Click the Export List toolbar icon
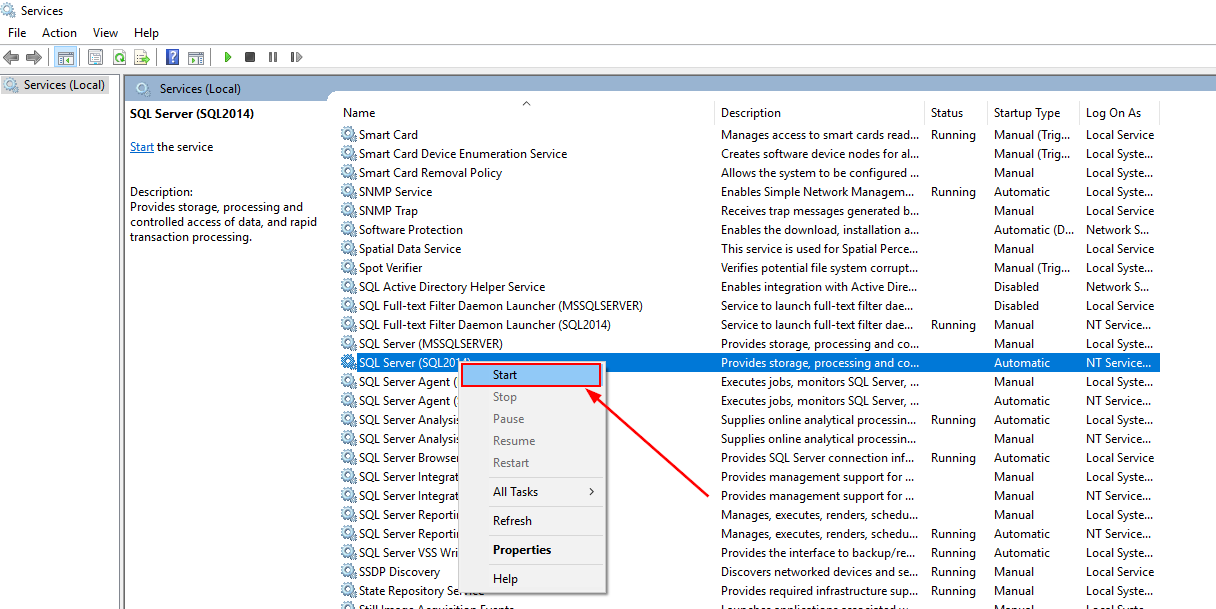 pyautogui.click(x=143, y=57)
